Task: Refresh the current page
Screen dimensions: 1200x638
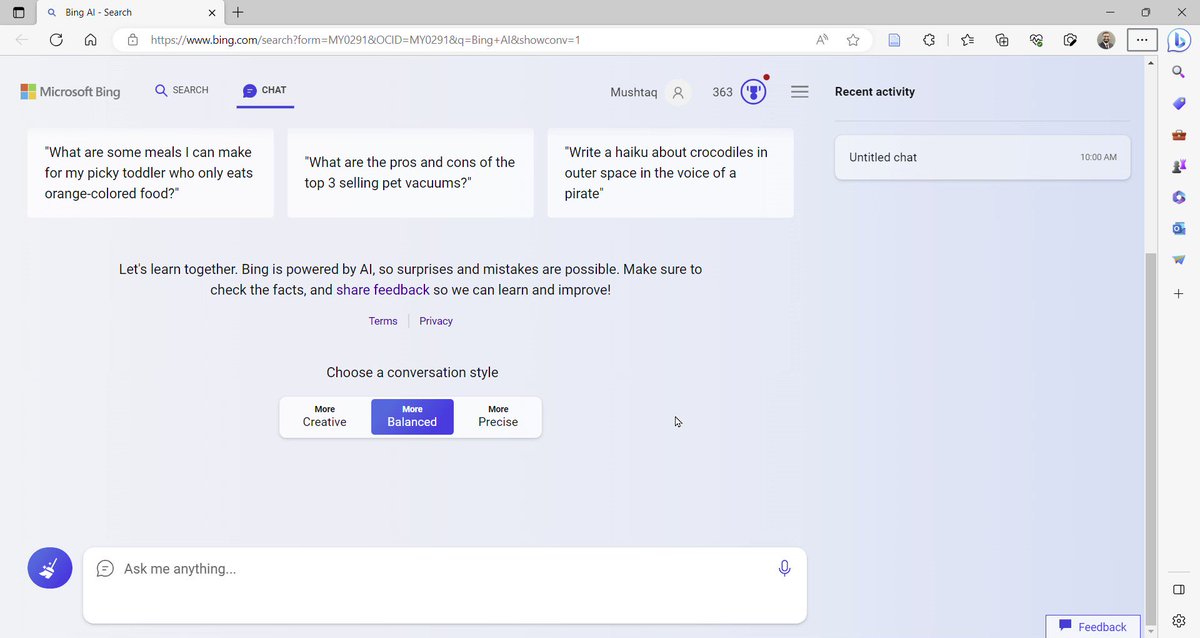Action: tap(56, 40)
